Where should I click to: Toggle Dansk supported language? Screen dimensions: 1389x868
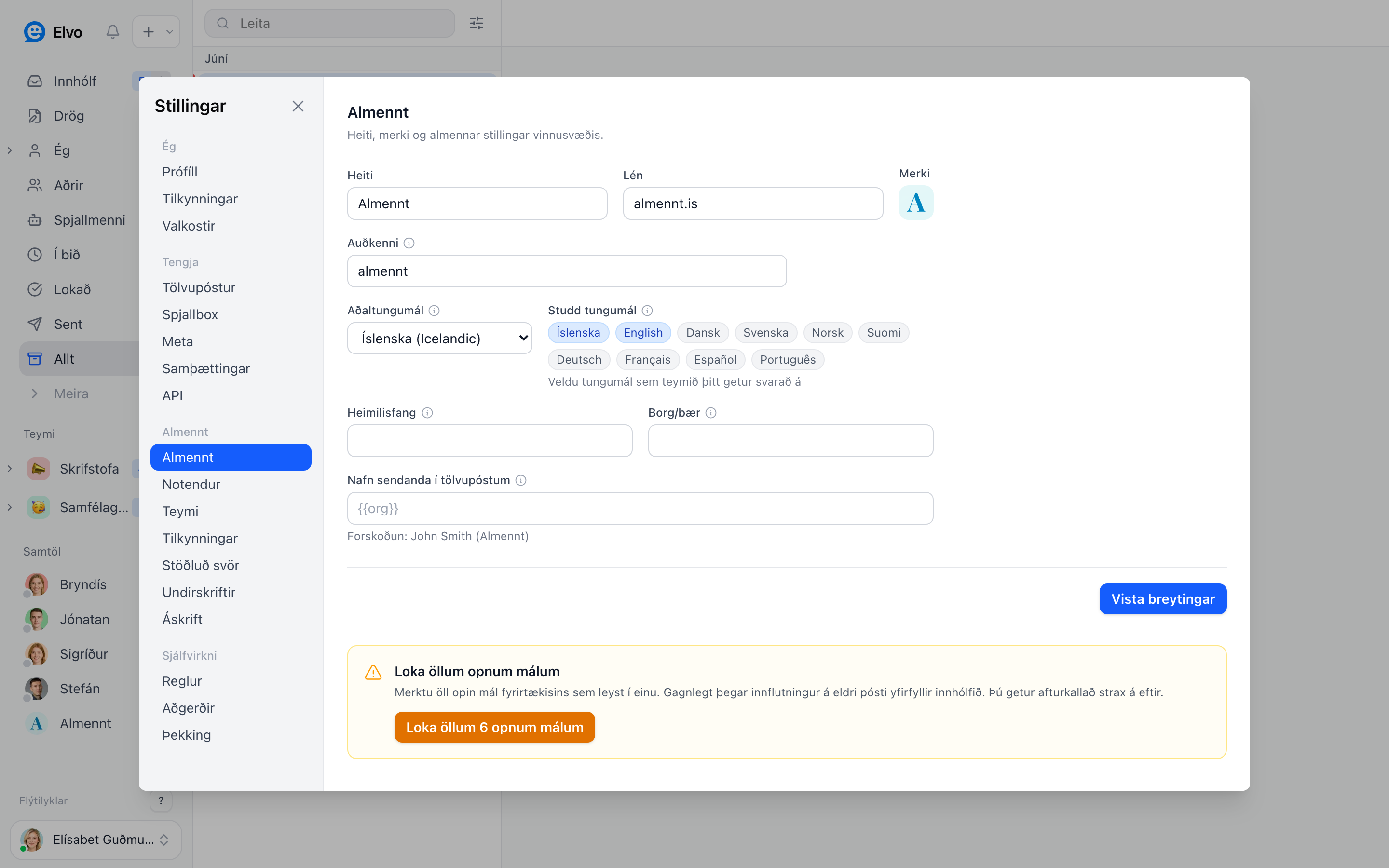tap(703, 332)
